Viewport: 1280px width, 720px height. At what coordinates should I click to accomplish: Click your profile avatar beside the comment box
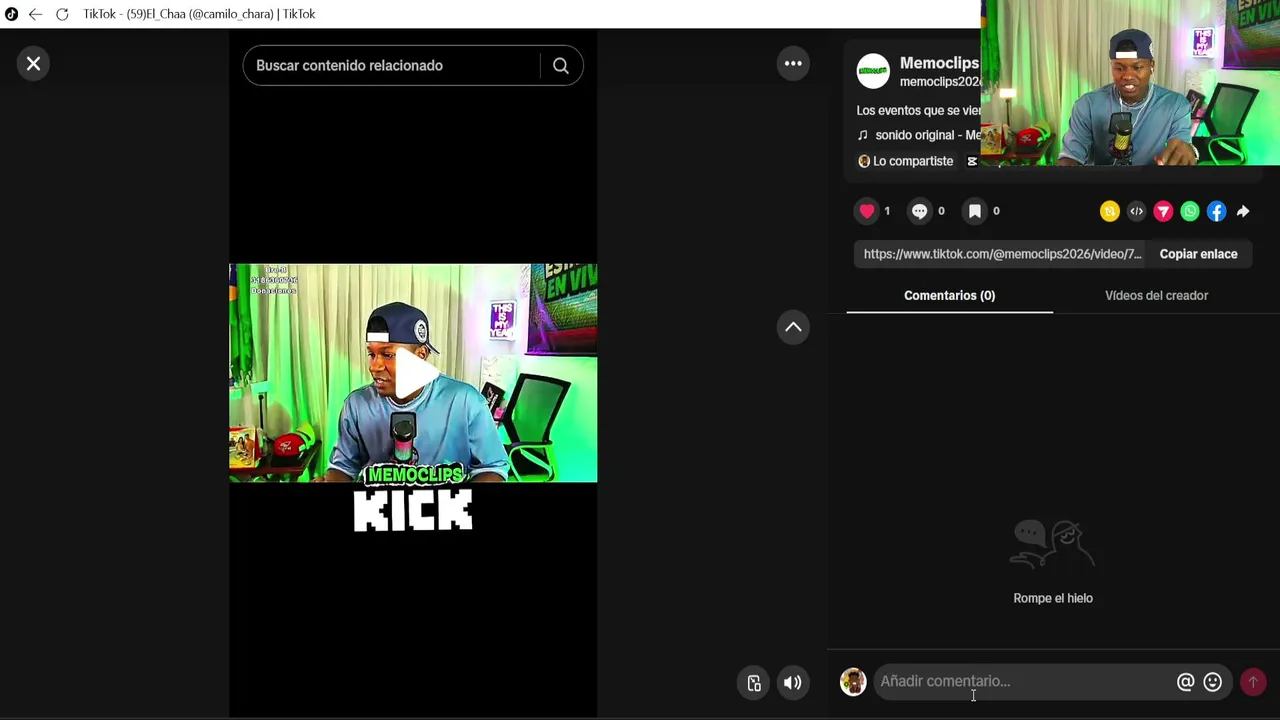pos(853,682)
